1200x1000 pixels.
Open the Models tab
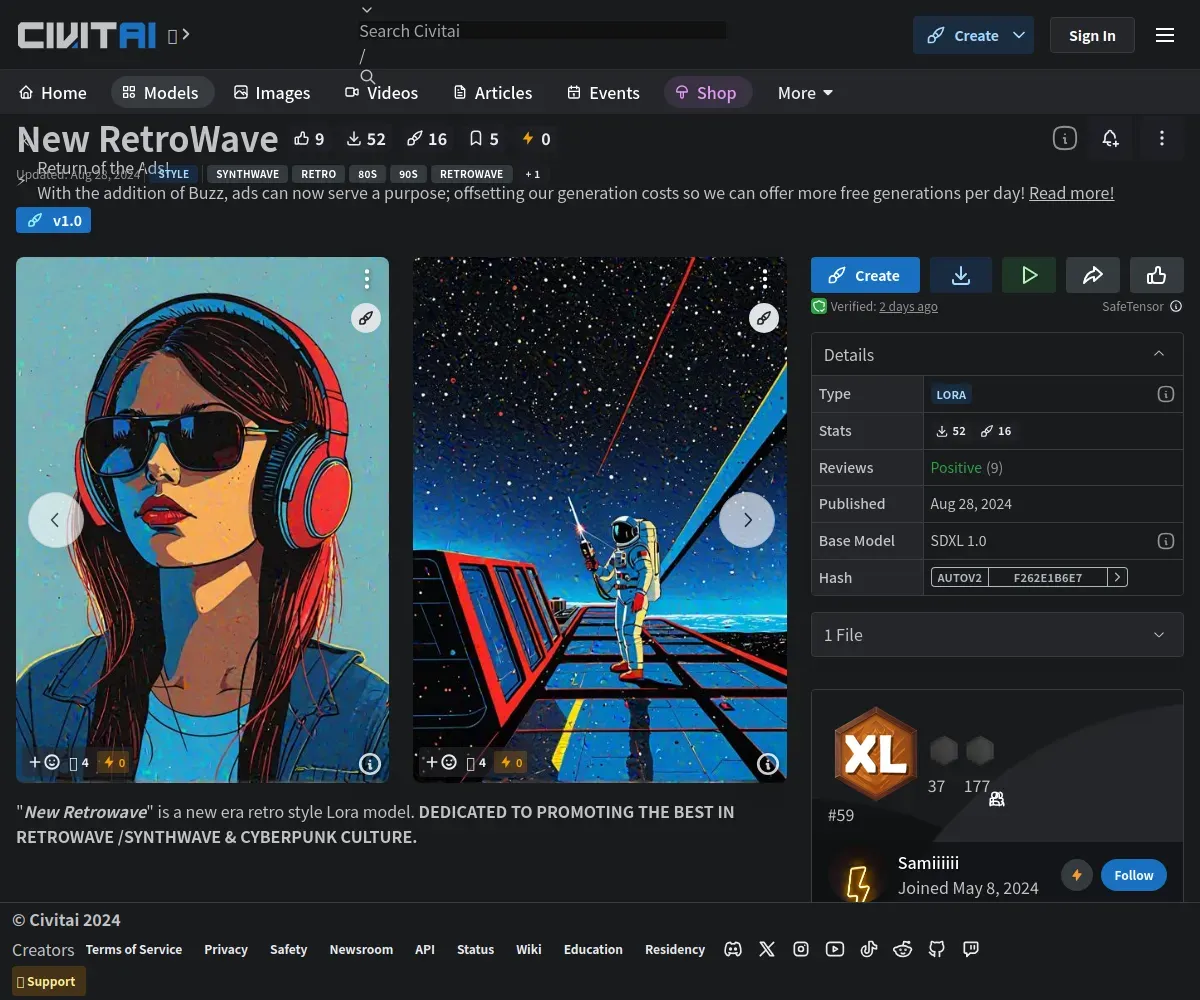coord(162,93)
